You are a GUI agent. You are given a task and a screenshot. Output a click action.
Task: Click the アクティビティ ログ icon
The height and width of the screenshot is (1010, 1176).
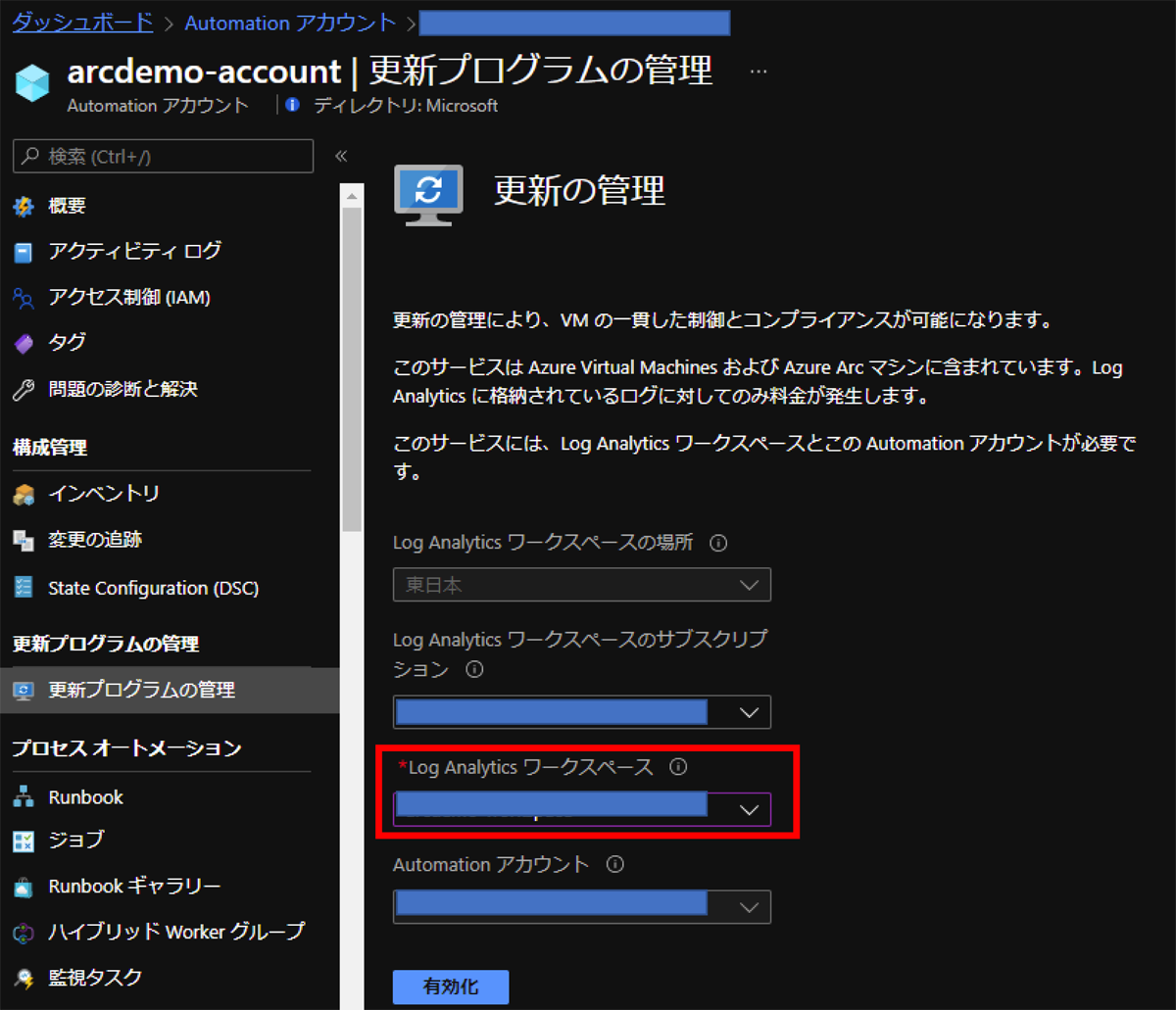pyautogui.click(x=24, y=252)
